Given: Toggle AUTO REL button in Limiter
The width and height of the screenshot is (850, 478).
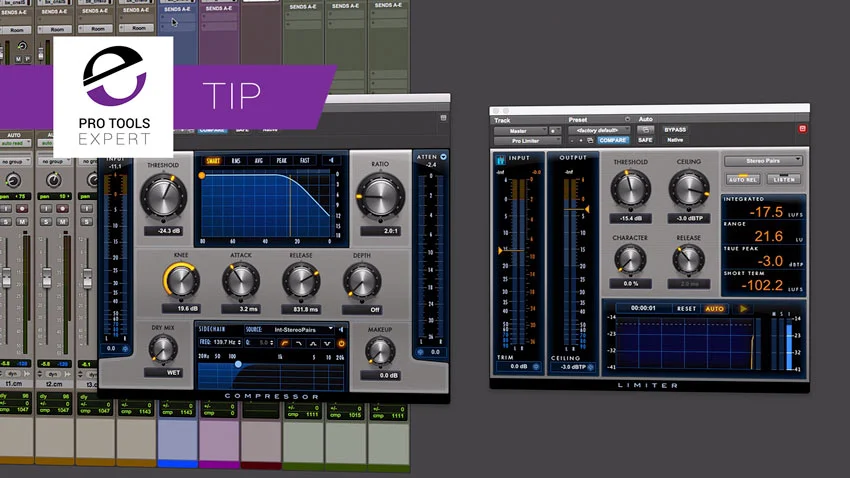Looking at the screenshot, I should click(x=743, y=179).
